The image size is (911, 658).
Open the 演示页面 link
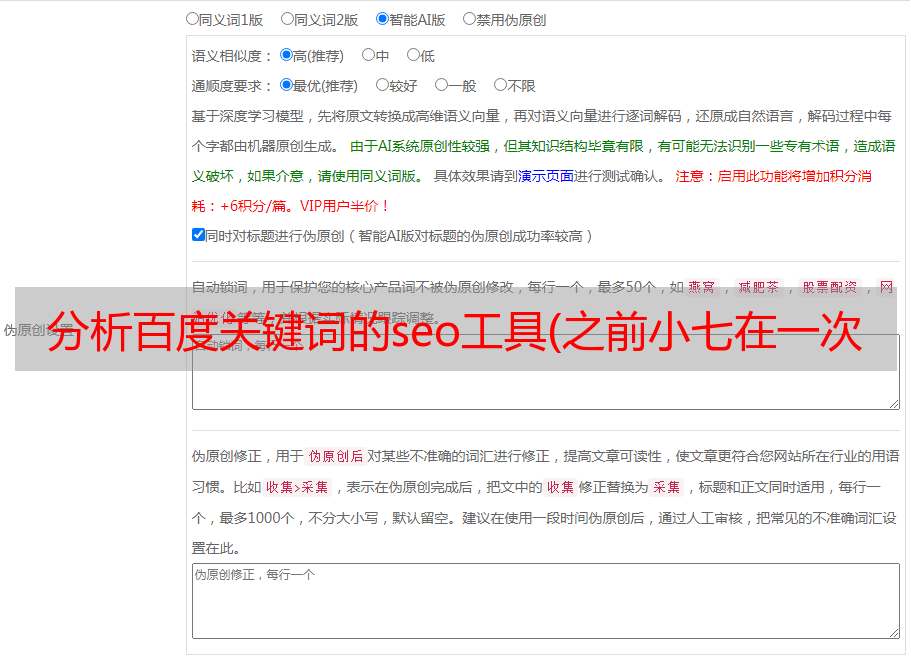pos(546,176)
